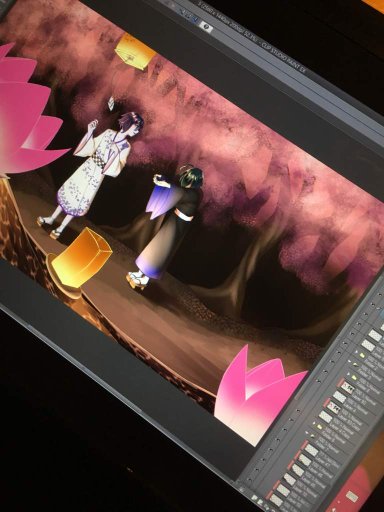
Task: Toggle the arrow of the third folder from the top
Action: (348, 374)
